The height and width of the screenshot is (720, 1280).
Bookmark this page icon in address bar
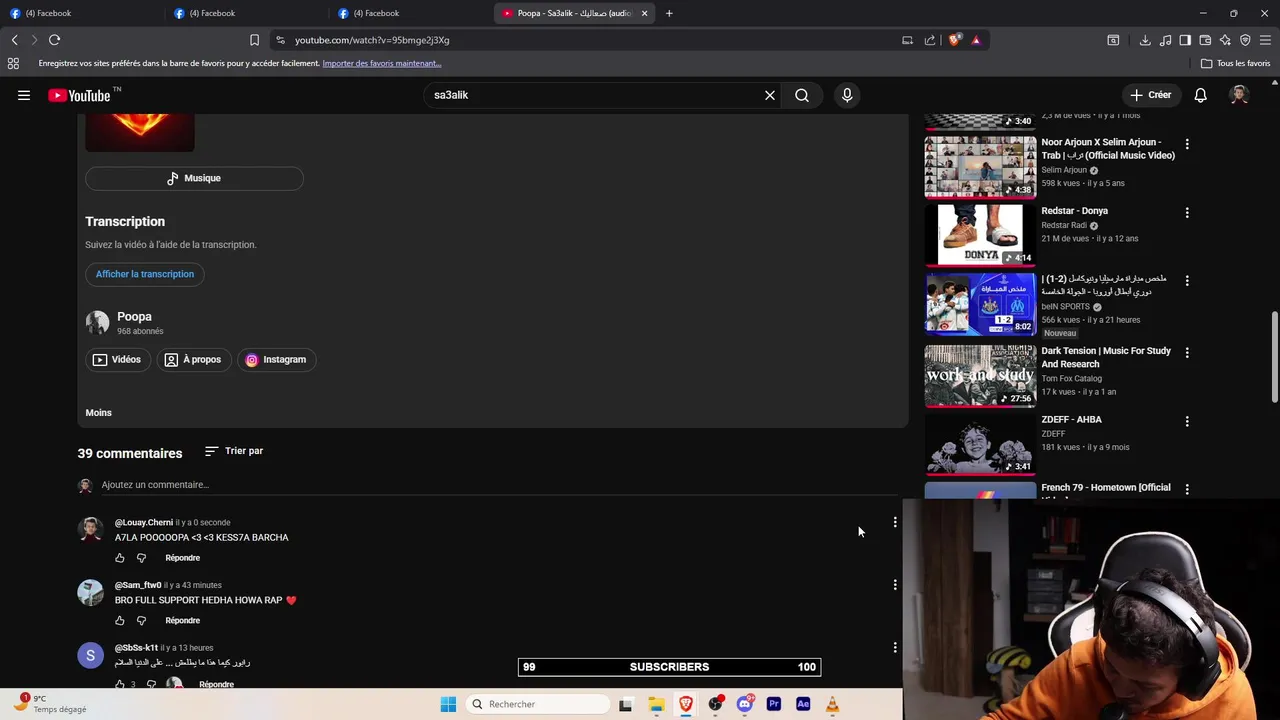(254, 40)
